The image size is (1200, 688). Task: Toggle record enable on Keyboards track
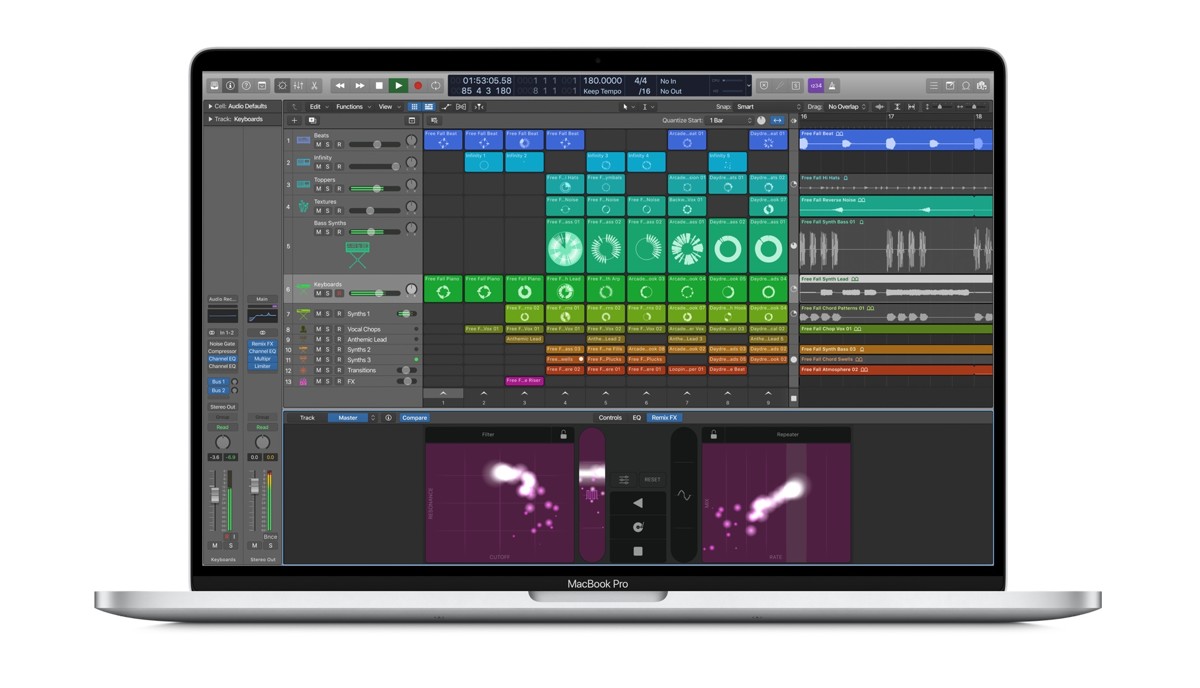pos(338,294)
